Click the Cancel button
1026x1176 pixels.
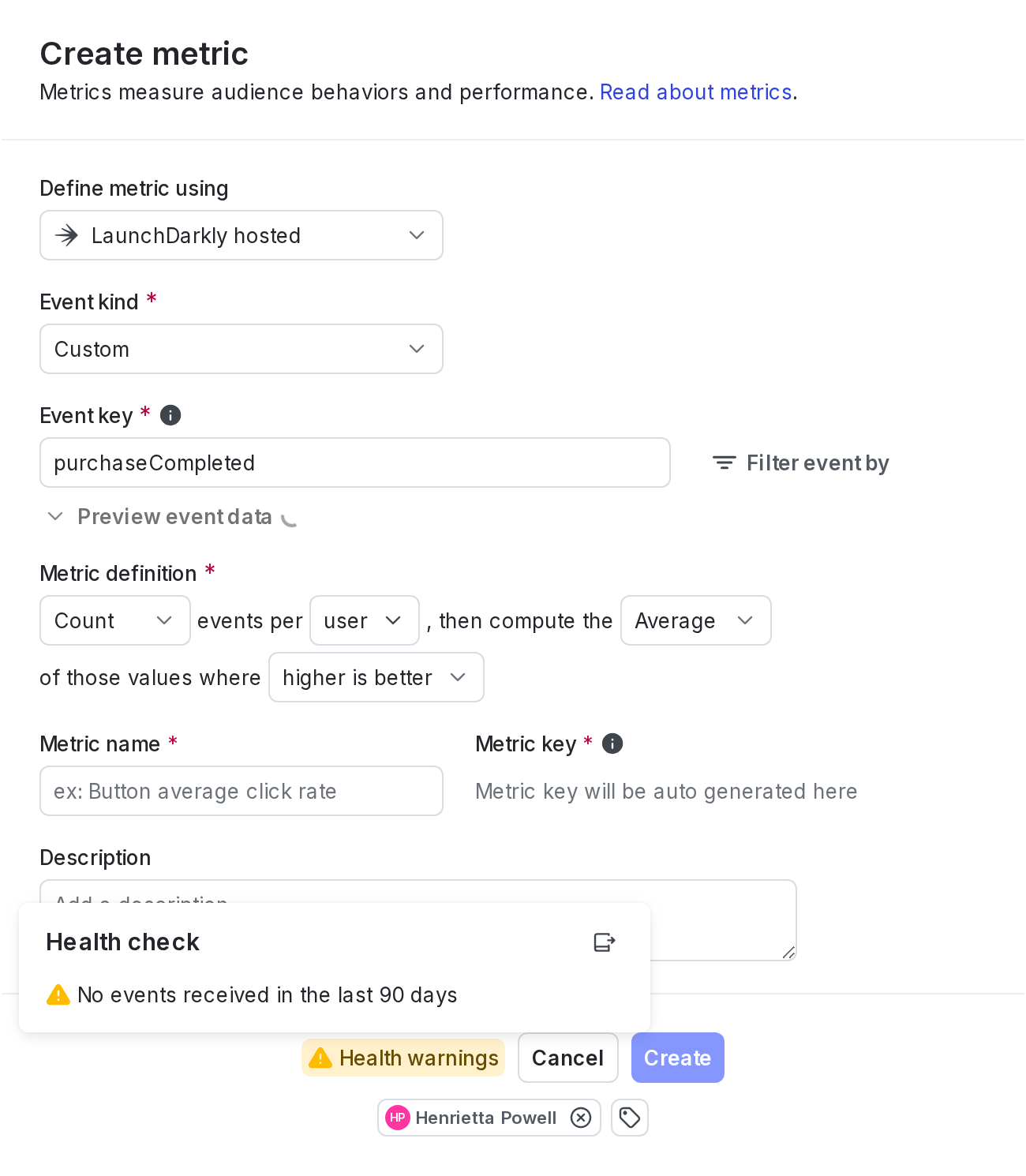(568, 1058)
